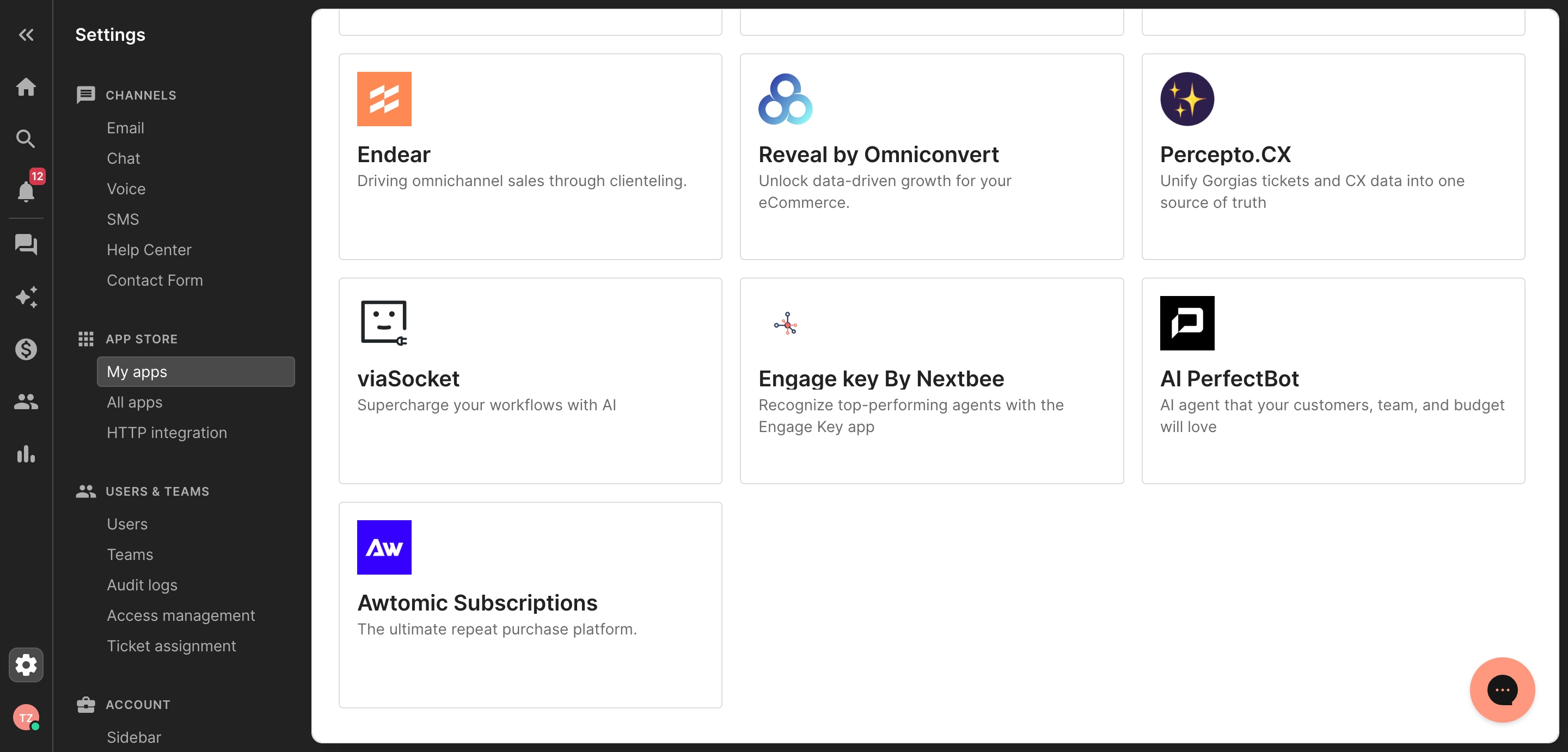Screen dimensions: 1568x752
Task: Open the settings gear icon
Action: (26, 664)
